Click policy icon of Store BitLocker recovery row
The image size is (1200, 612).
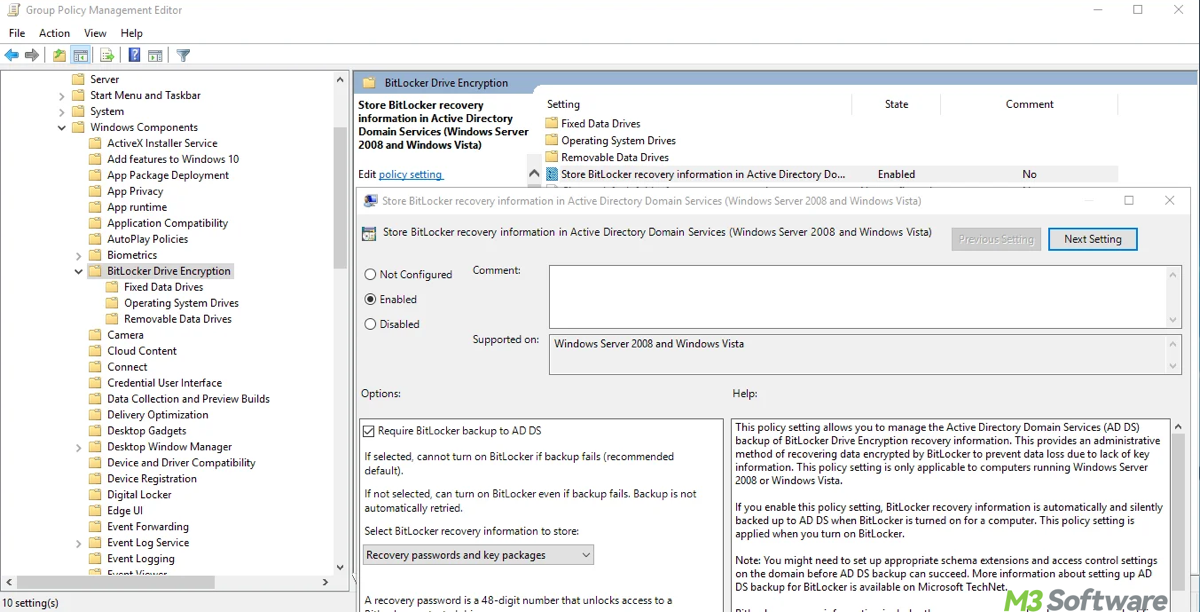[552, 174]
